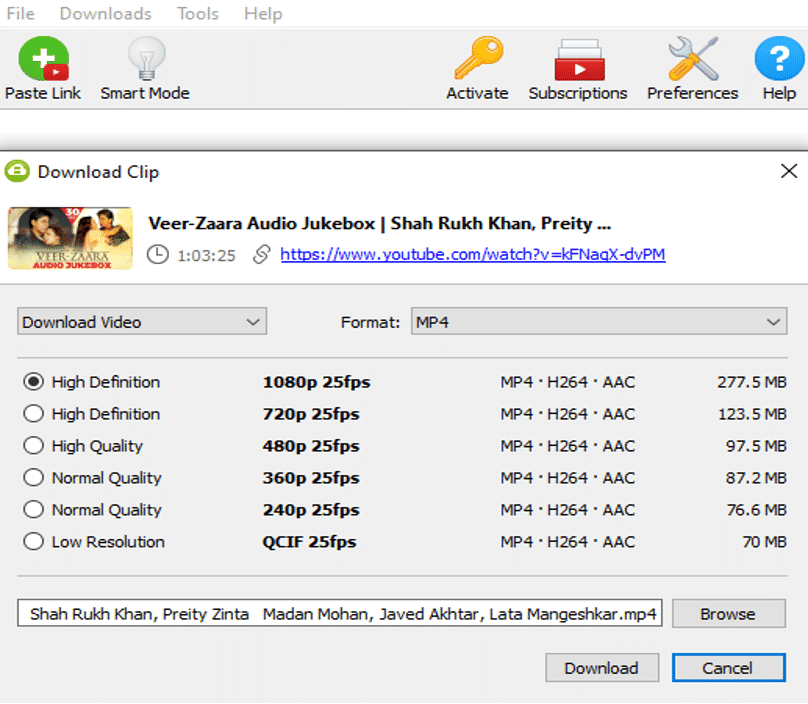Click the Paste Link icon
808x704 pixels.
pos(42,58)
